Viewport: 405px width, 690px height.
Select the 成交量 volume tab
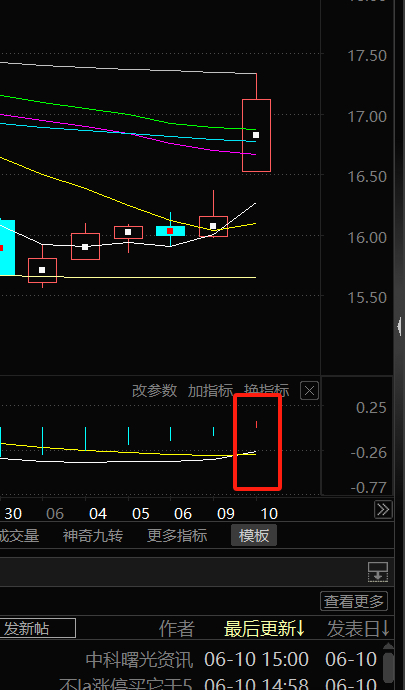[19, 536]
